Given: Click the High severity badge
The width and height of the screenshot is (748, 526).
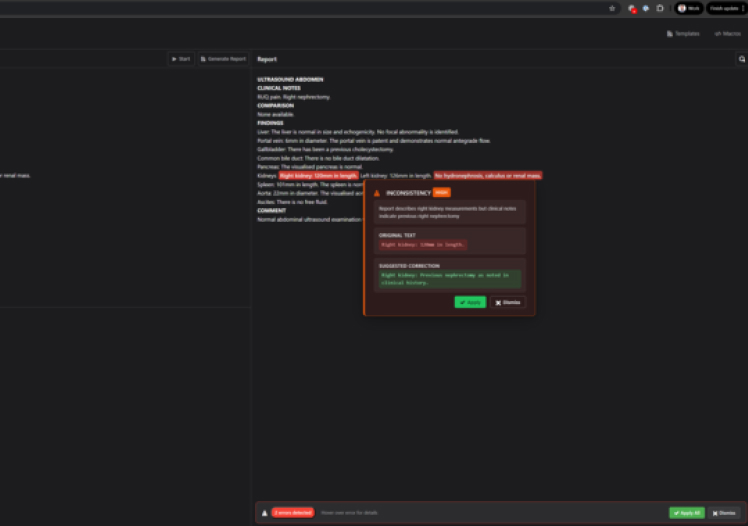Looking at the screenshot, I should pyautogui.click(x=442, y=192).
